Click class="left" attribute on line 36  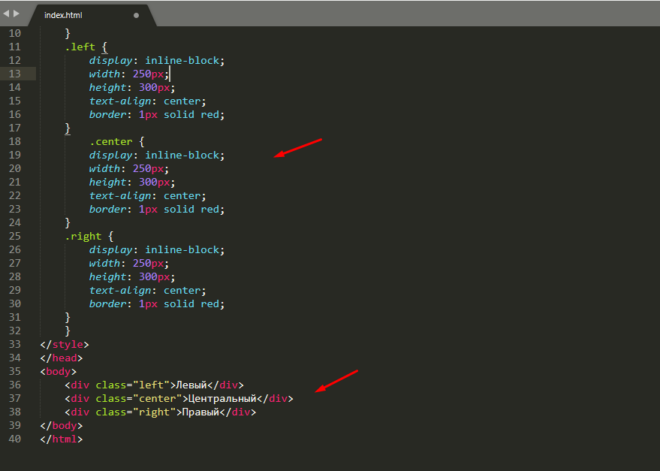tap(133, 385)
